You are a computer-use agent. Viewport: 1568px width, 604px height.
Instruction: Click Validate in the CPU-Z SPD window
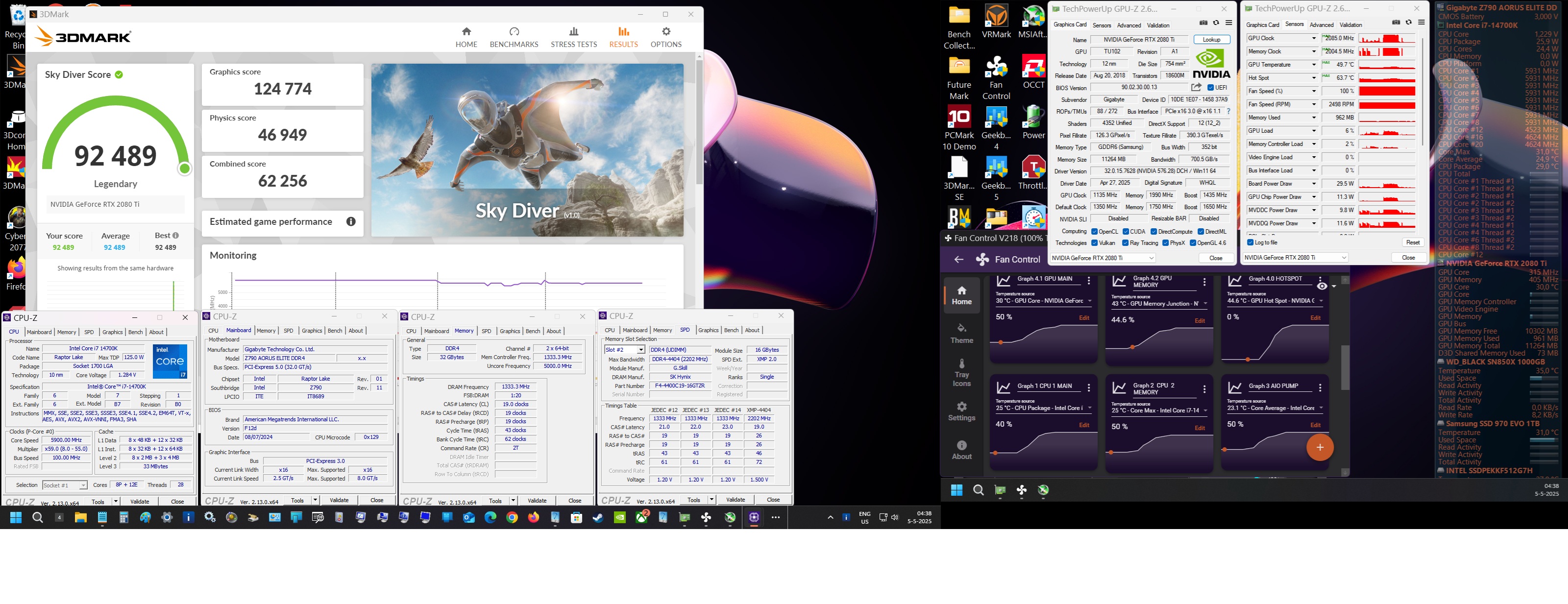735,500
